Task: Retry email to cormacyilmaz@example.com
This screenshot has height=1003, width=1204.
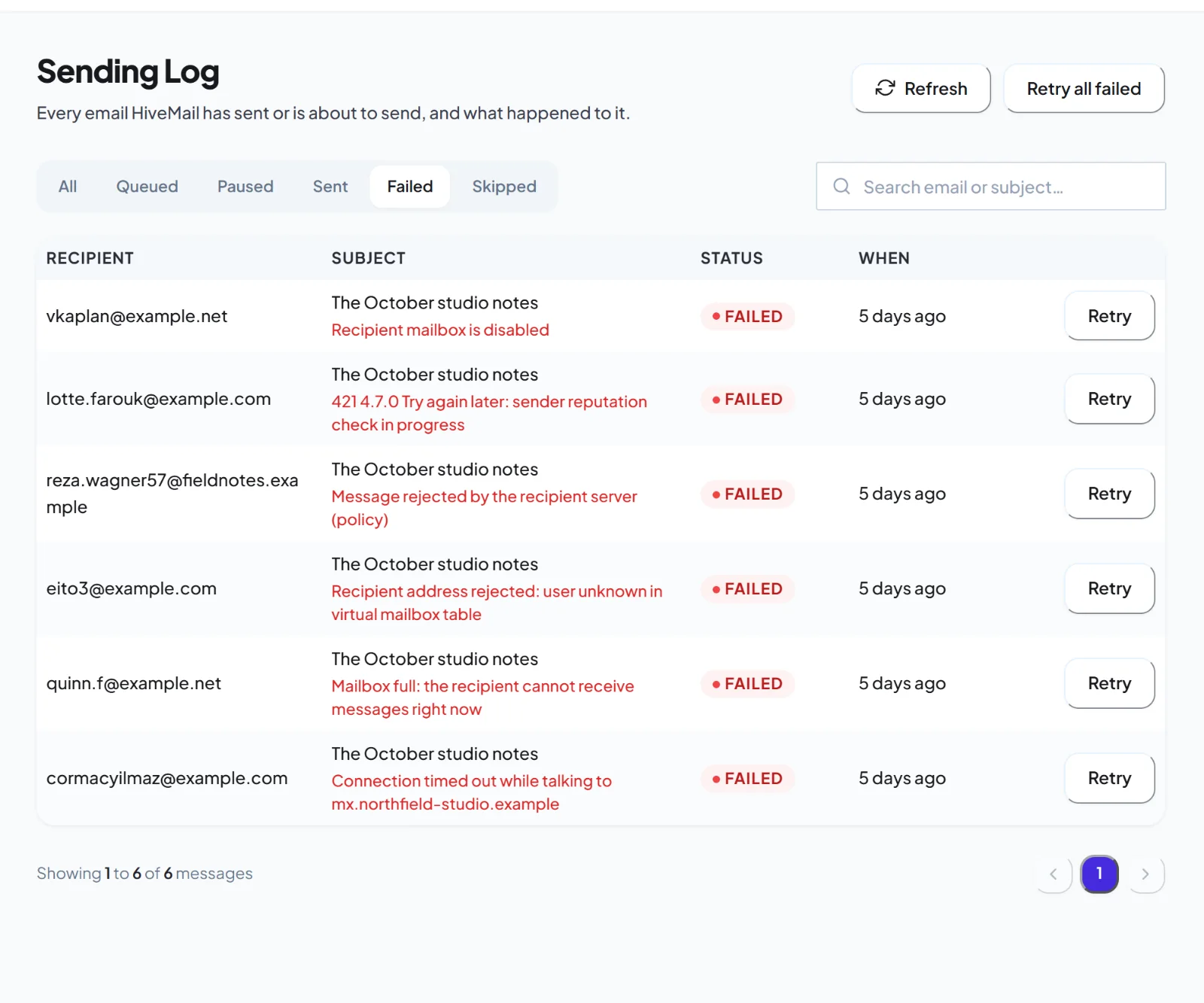Action: pos(1110,778)
